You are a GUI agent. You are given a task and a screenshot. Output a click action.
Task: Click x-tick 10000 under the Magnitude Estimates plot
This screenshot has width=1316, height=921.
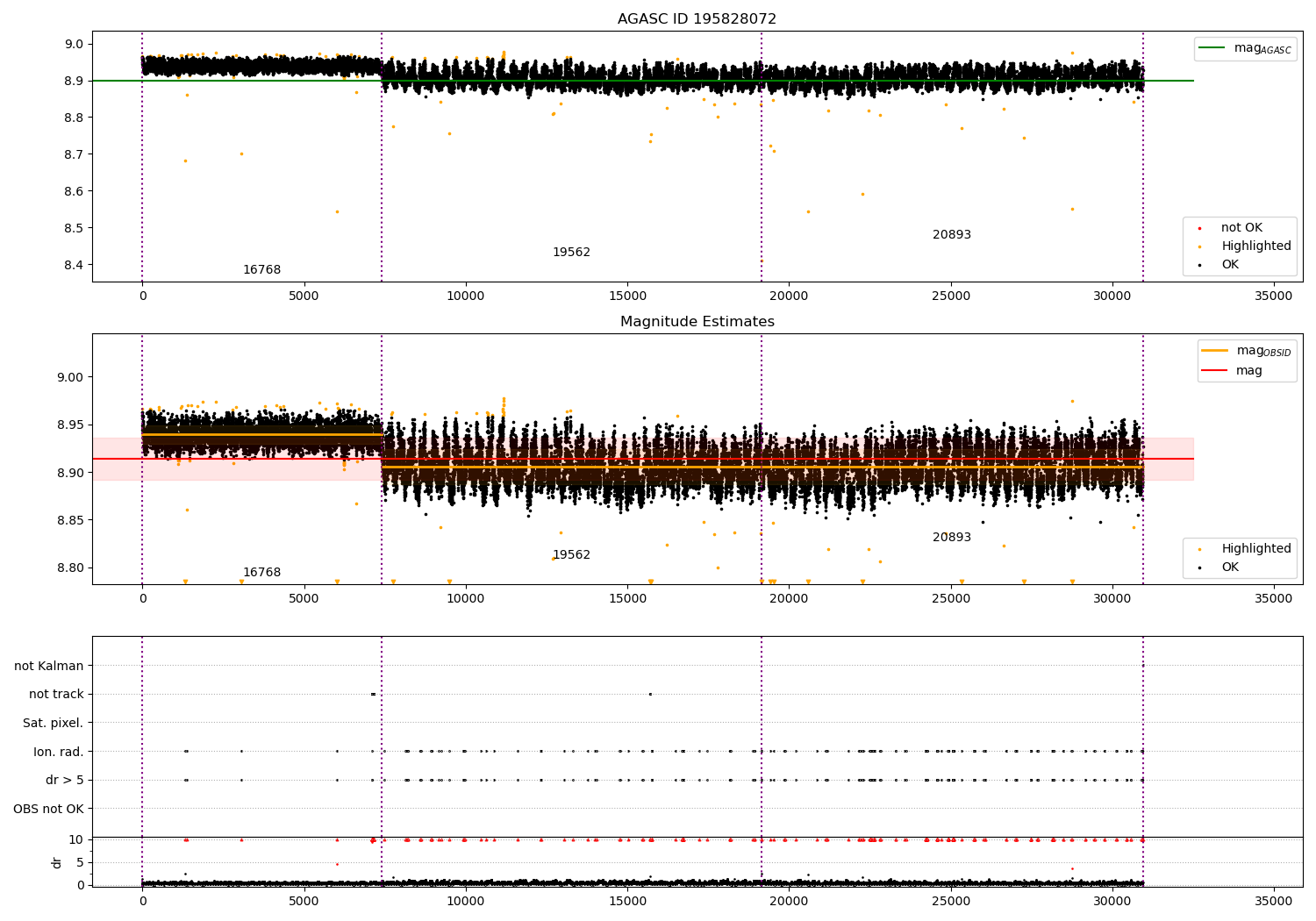pyautogui.click(x=466, y=599)
